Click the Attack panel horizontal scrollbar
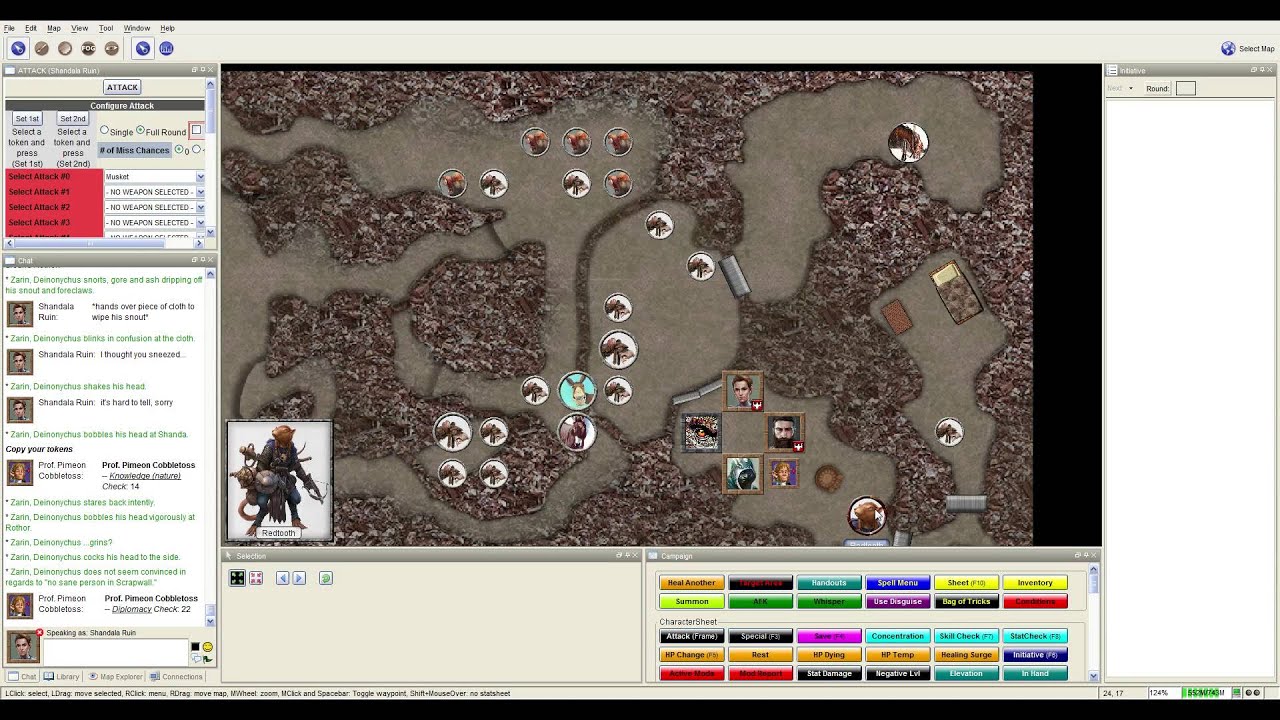 coord(104,243)
